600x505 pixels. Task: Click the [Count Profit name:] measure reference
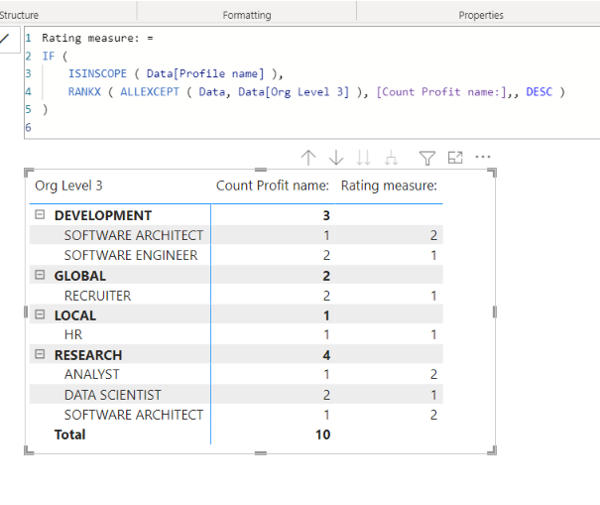[442, 92]
